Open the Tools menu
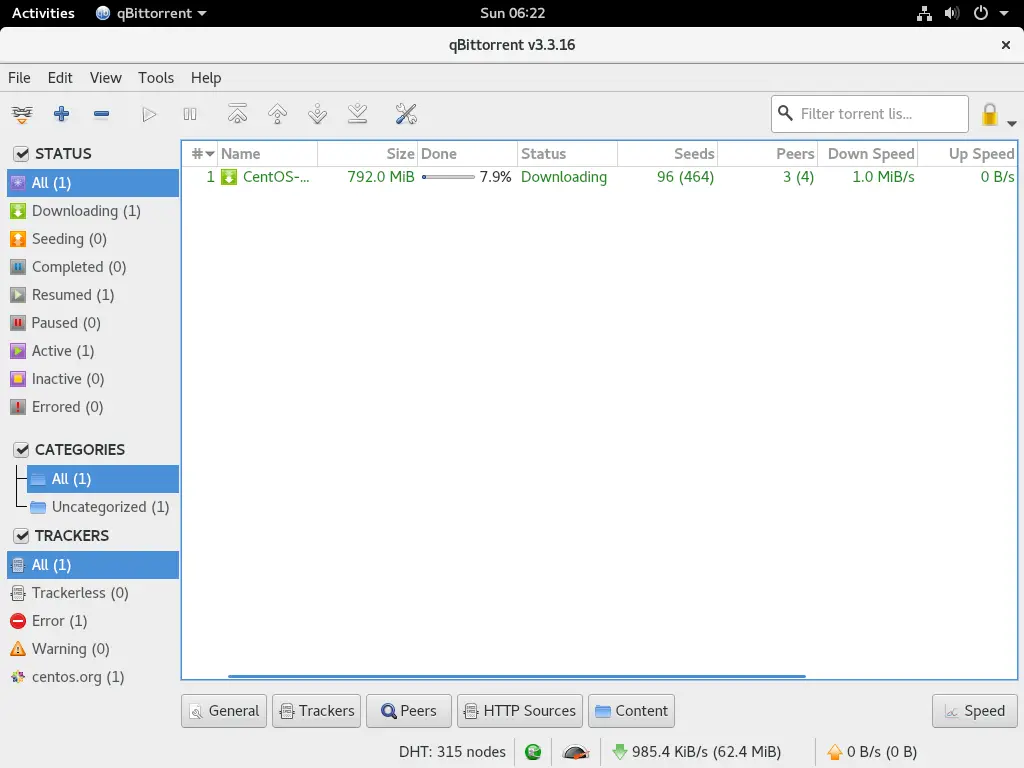Viewport: 1024px width, 768px height. (x=156, y=78)
